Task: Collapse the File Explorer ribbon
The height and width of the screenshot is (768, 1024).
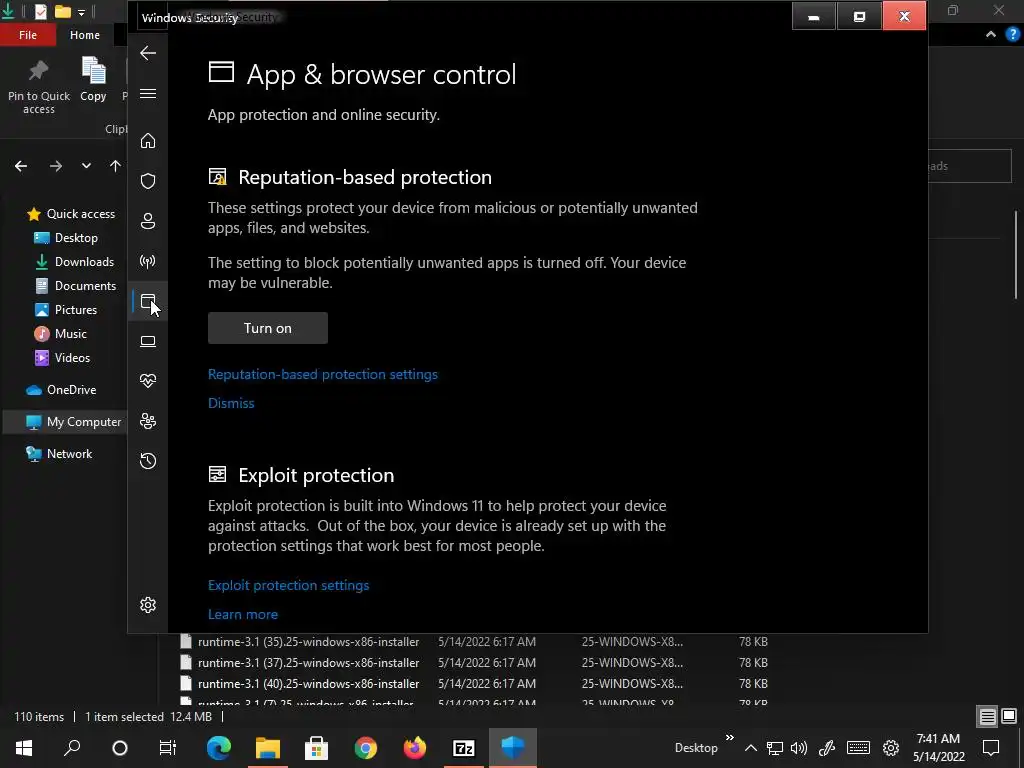Action: pos(991,35)
